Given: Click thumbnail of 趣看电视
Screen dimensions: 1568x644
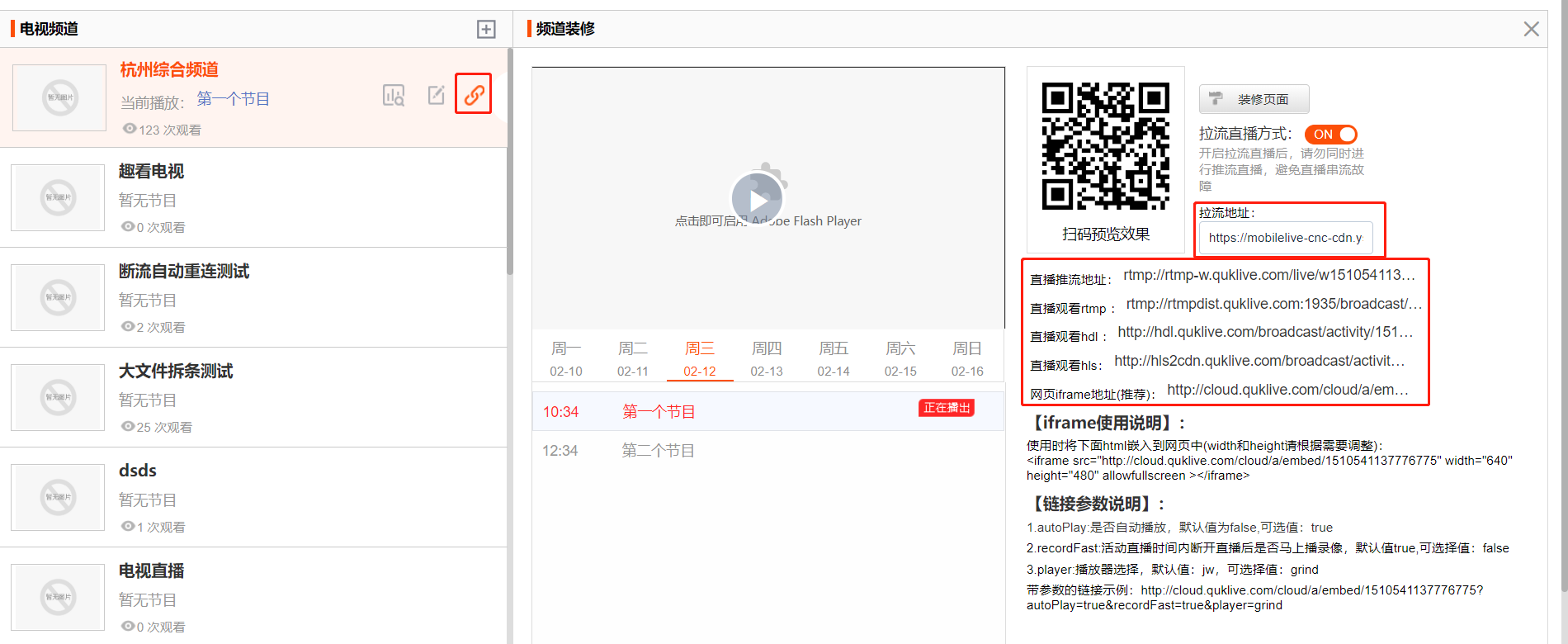Looking at the screenshot, I should pyautogui.click(x=58, y=197).
